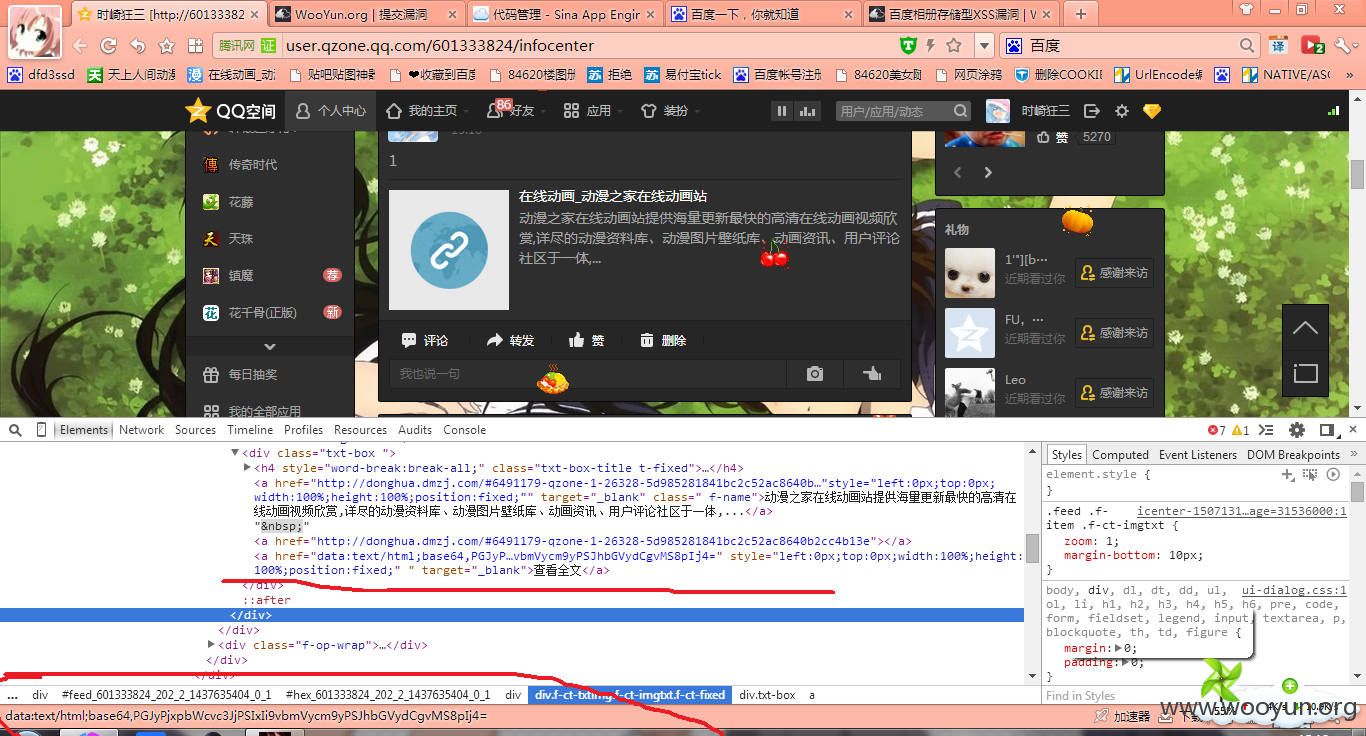The width and height of the screenshot is (1366, 736).
Task: Open 花藤 app in sidebar
Action: tap(227, 202)
